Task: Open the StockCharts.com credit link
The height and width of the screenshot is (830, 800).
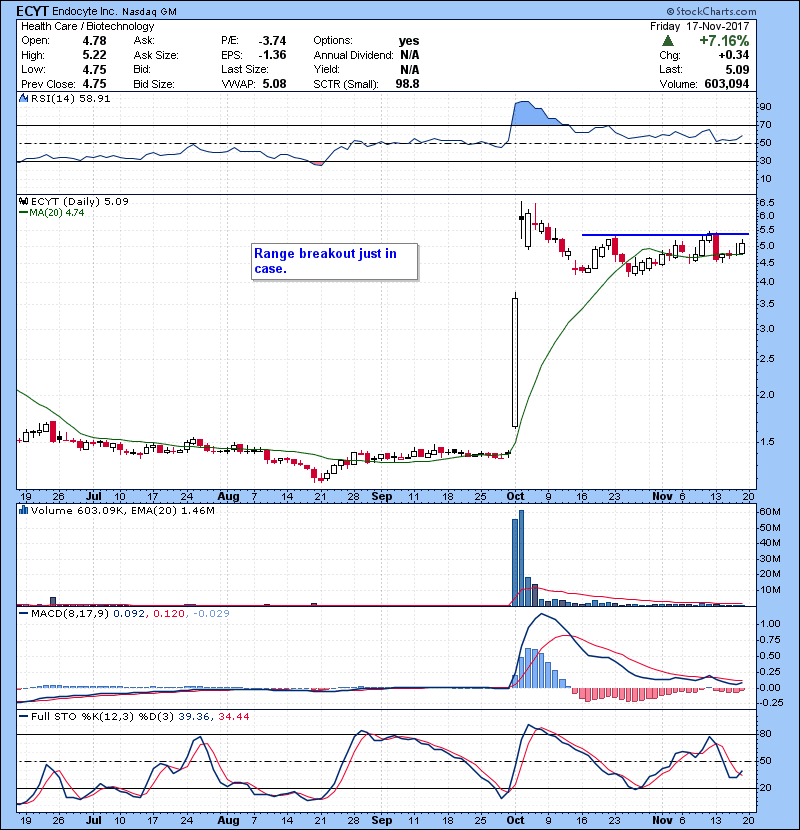Action: coord(711,11)
